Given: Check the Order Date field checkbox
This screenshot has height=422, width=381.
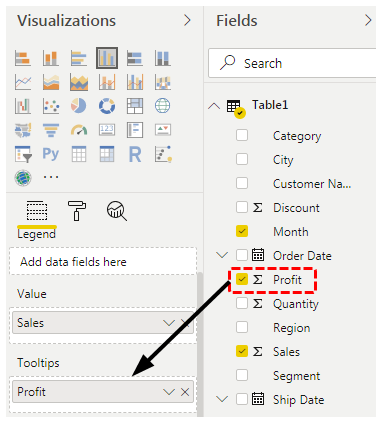Looking at the screenshot, I should pos(242,255).
